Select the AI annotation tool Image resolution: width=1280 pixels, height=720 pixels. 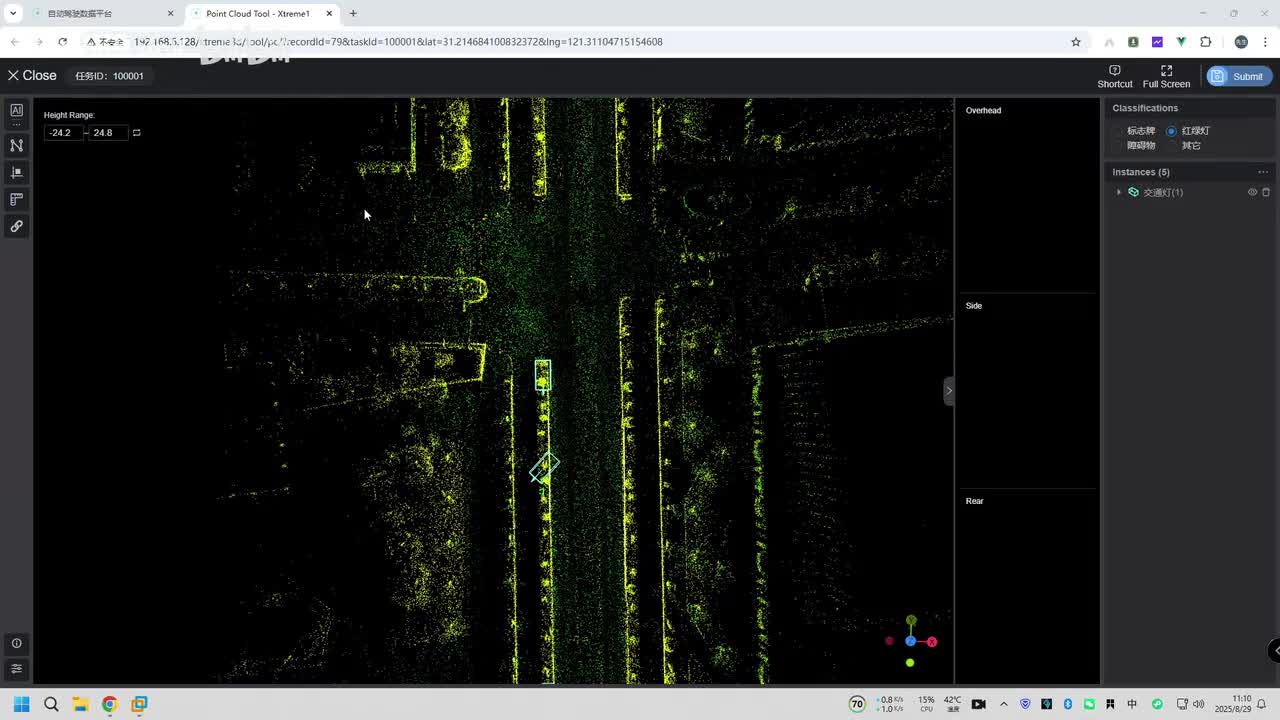[x=16, y=111]
